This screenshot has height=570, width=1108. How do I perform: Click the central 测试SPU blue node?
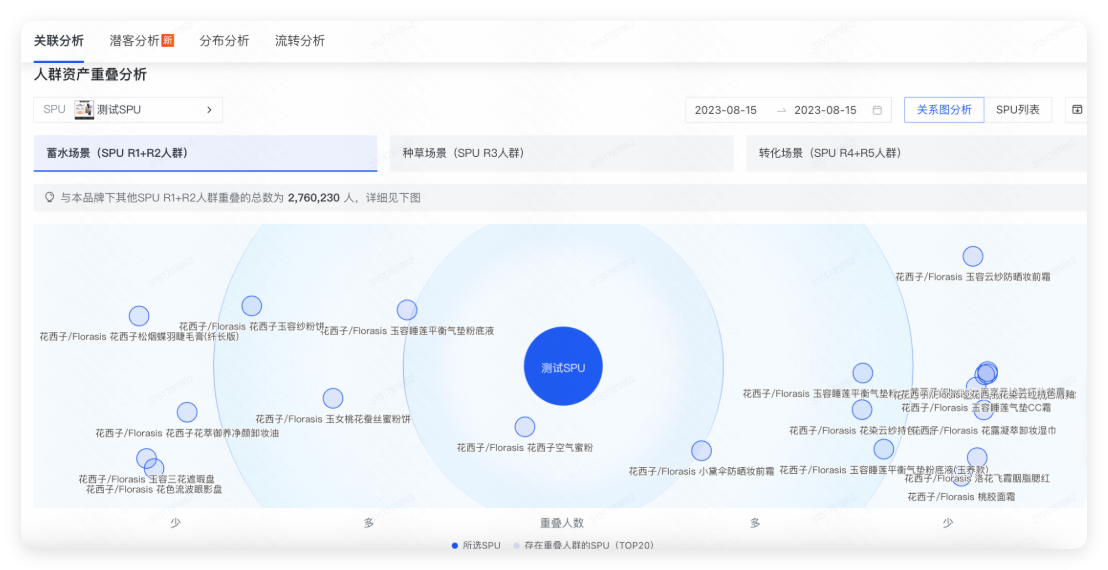coord(563,366)
